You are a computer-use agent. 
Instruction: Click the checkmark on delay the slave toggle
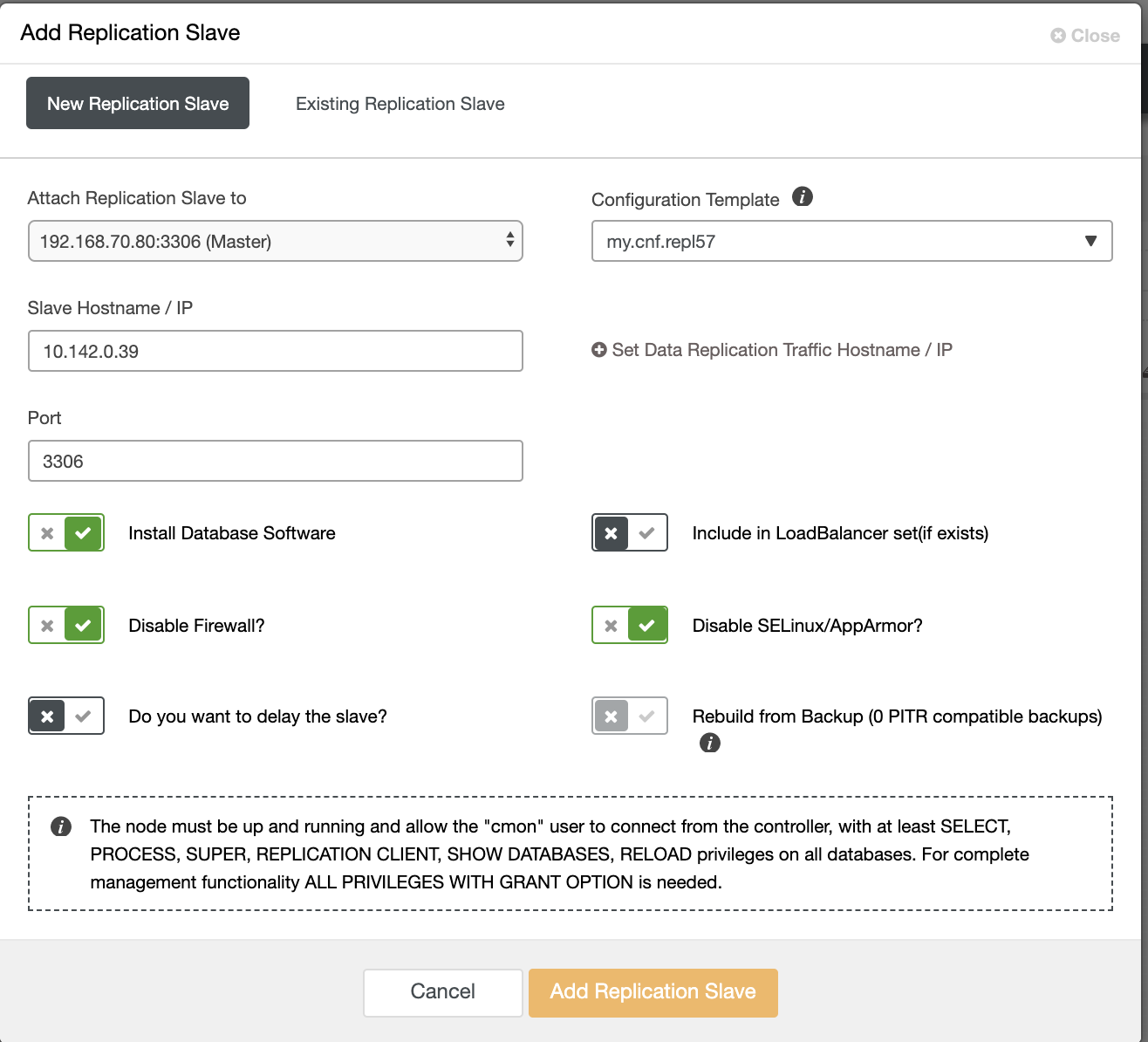(84, 716)
